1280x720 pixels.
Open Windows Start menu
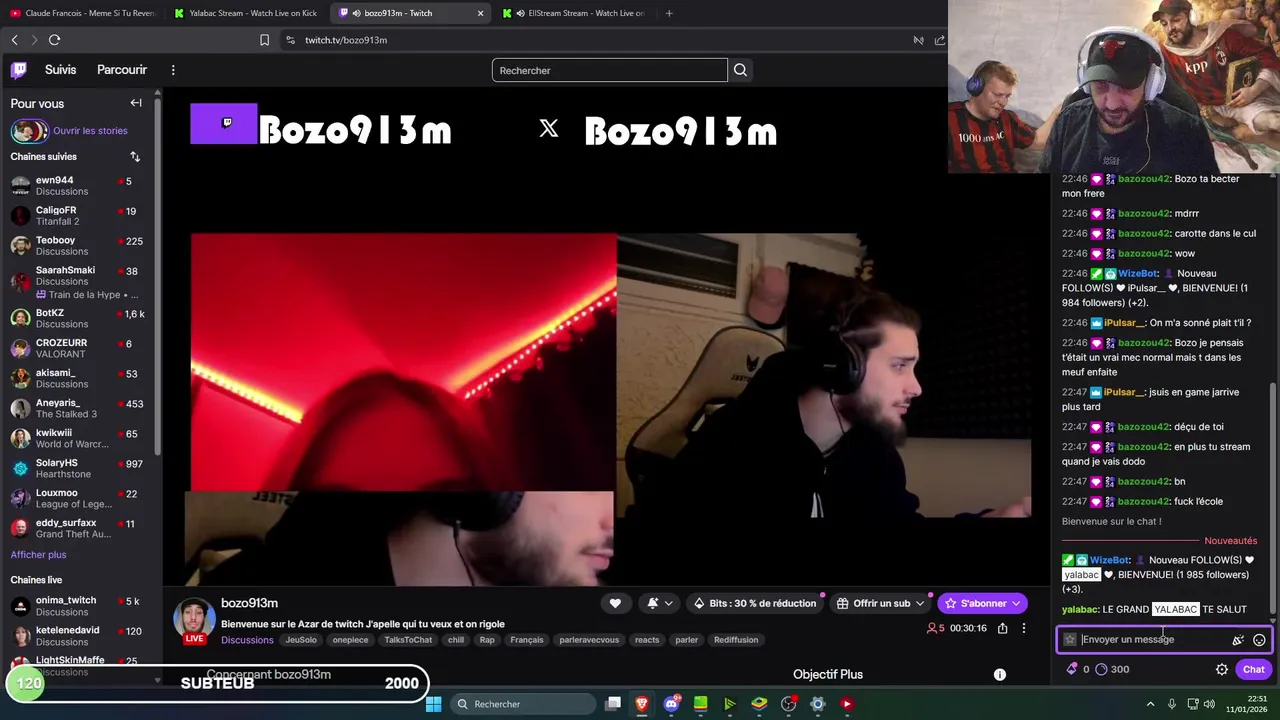(x=433, y=704)
